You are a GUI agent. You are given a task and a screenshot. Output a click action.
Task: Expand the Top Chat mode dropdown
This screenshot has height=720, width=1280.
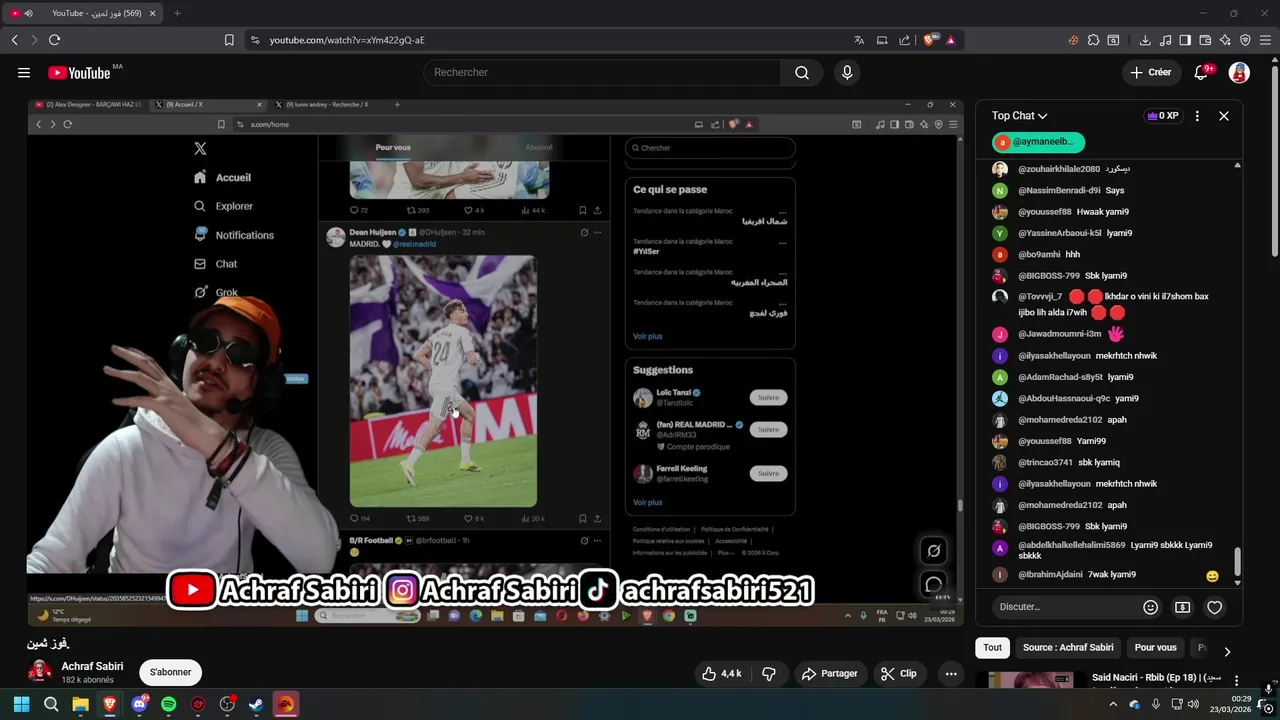pos(1019,116)
